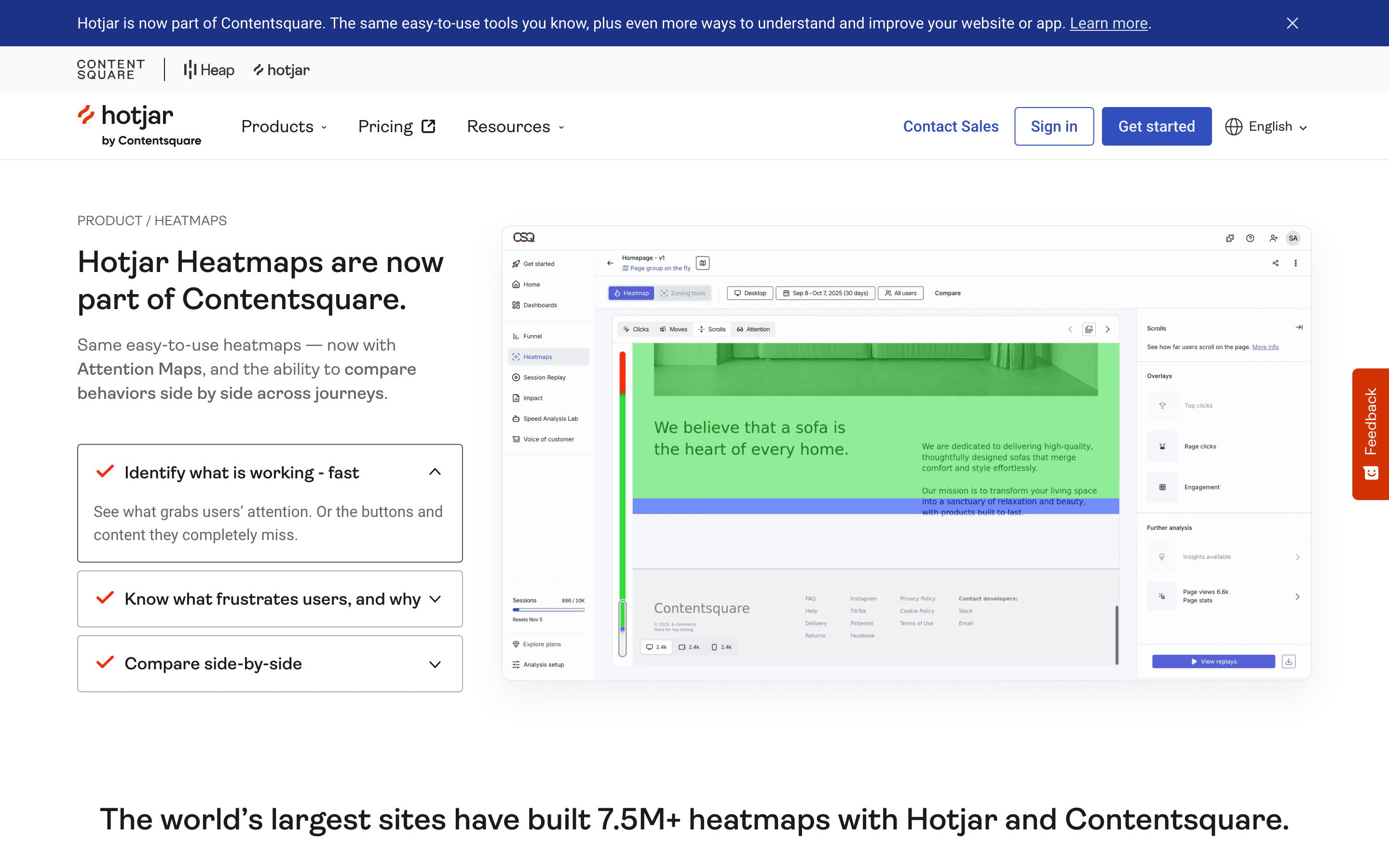Click the back arrow beside Homepage - v1
The height and width of the screenshot is (868, 1389).
(610, 263)
